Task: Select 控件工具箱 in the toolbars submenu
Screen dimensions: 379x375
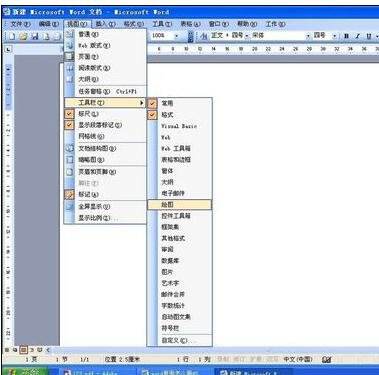Action: [180, 216]
